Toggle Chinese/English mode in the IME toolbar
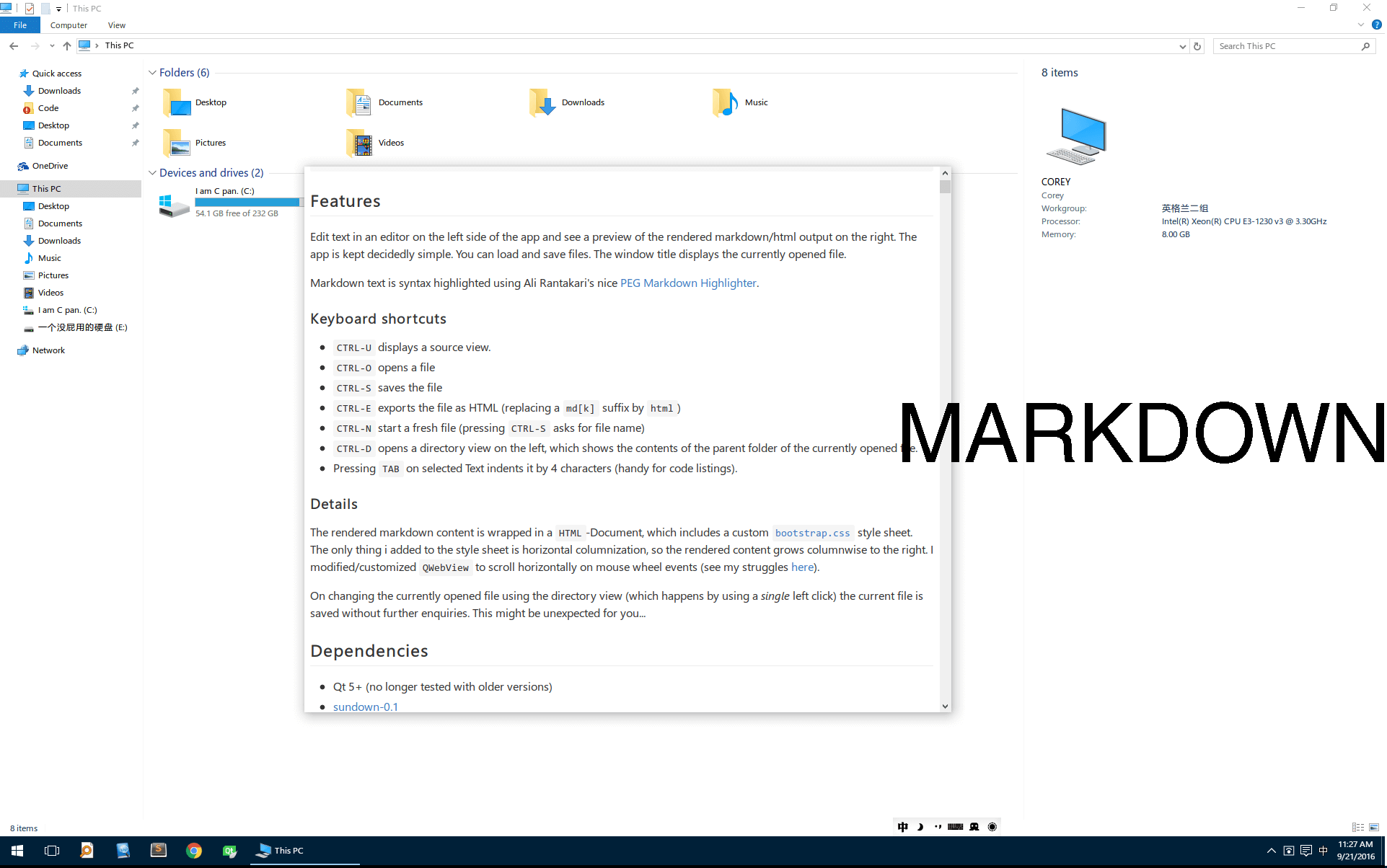The width and height of the screenshot is (1387, 868). click(903, 827)
